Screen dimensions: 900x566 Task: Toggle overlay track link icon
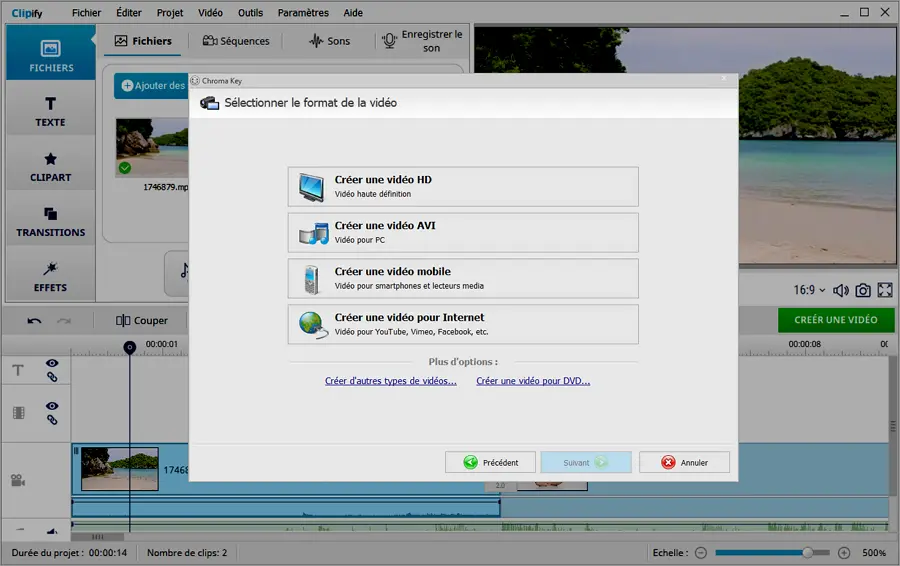(x=52, y=420)
